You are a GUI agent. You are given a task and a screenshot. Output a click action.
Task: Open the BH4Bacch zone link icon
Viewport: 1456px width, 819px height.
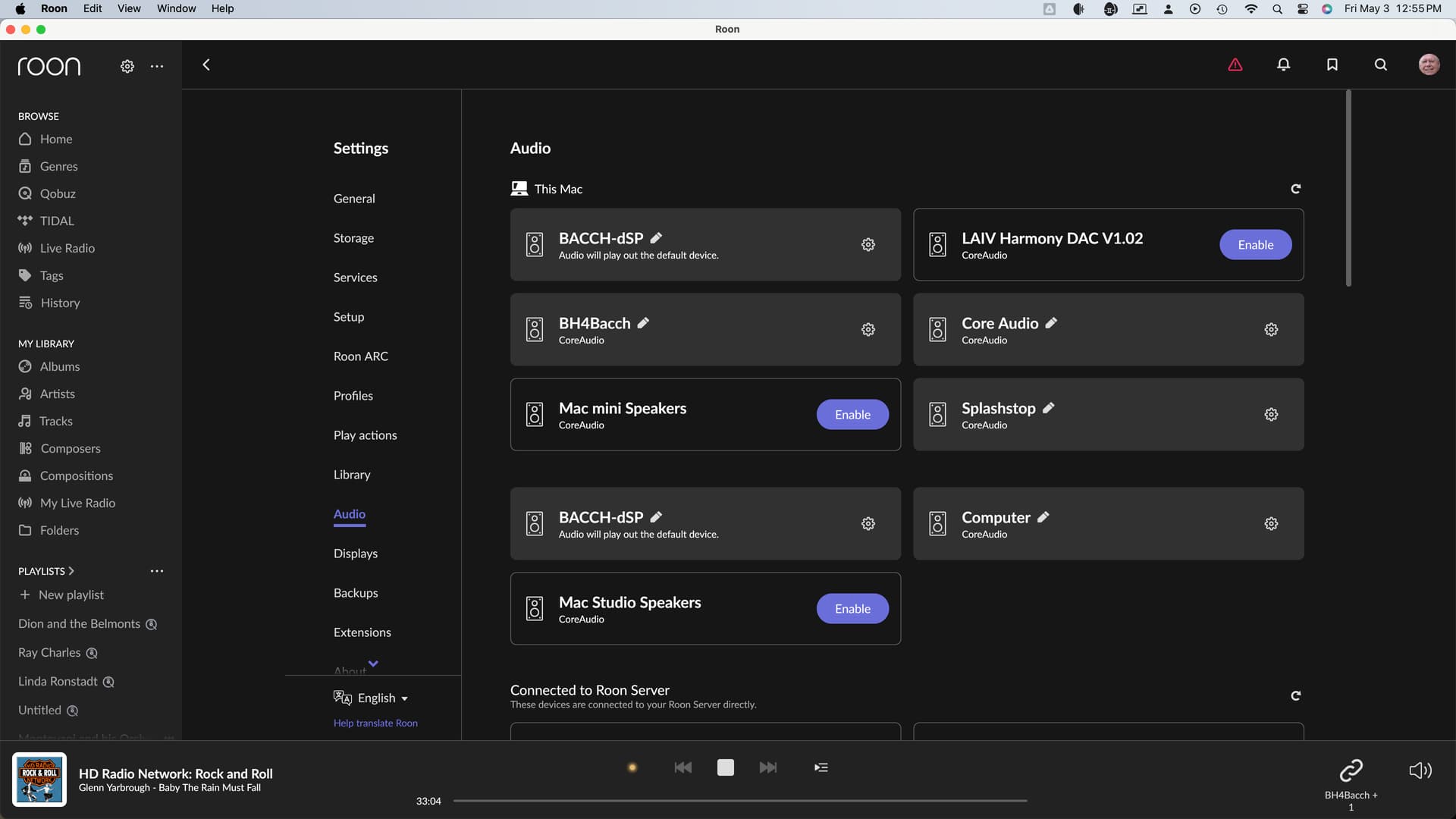1351,770
